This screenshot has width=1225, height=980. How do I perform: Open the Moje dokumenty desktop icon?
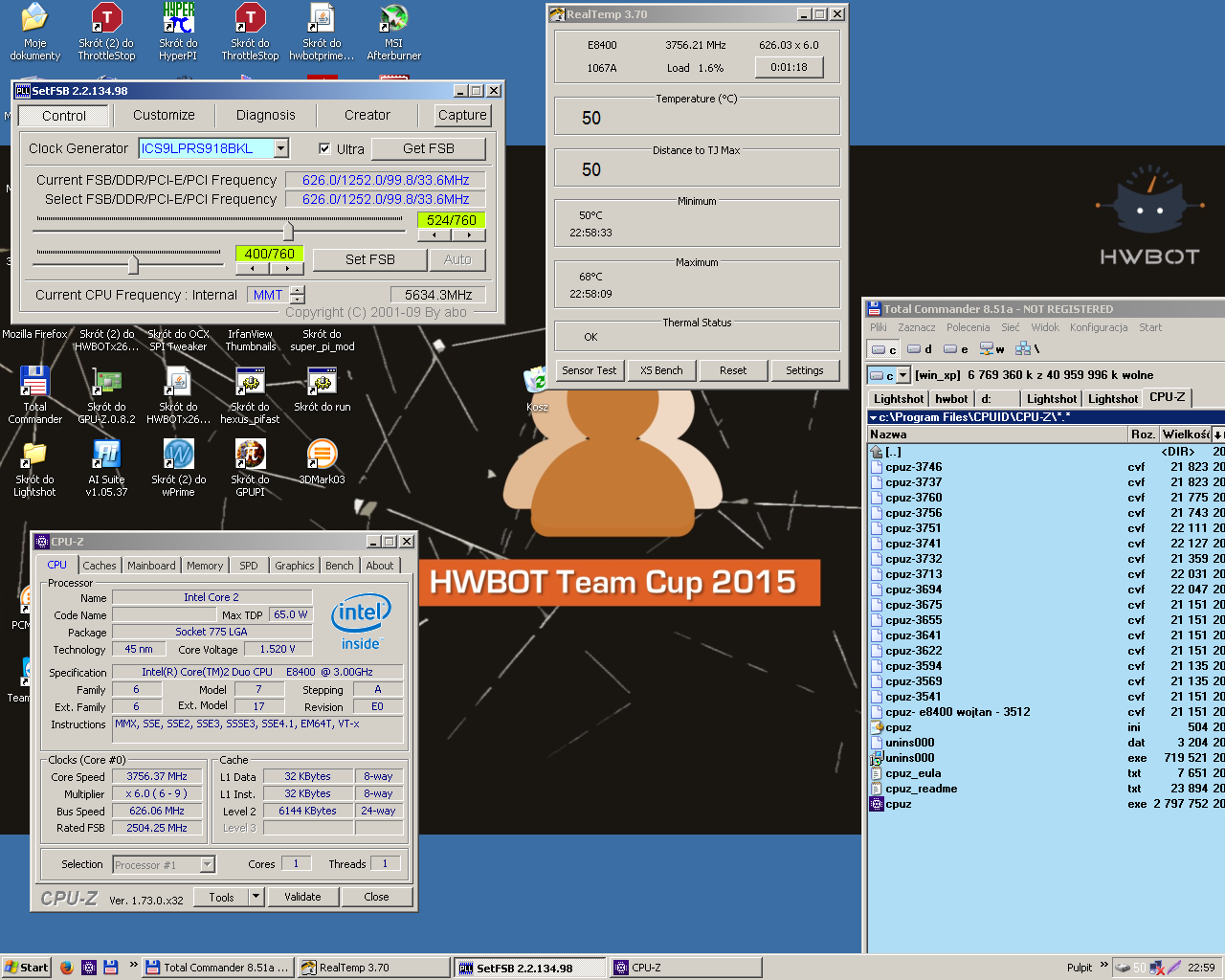pyautogui.click(x=34, y=32)
